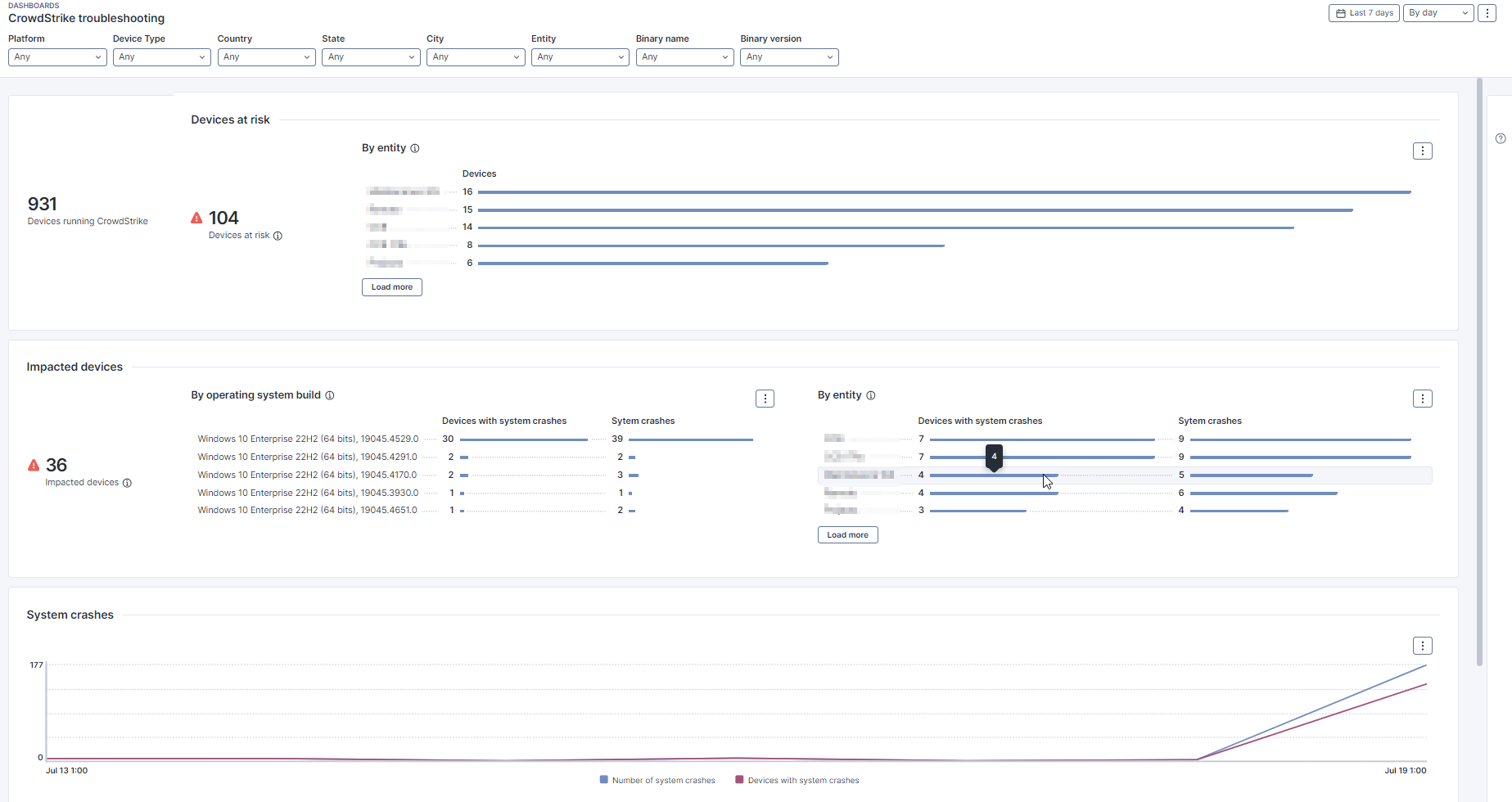This screenshot has width=1512, height=802.
Task: Click the help question mark icon
Action: click(x=1500, y=138)
